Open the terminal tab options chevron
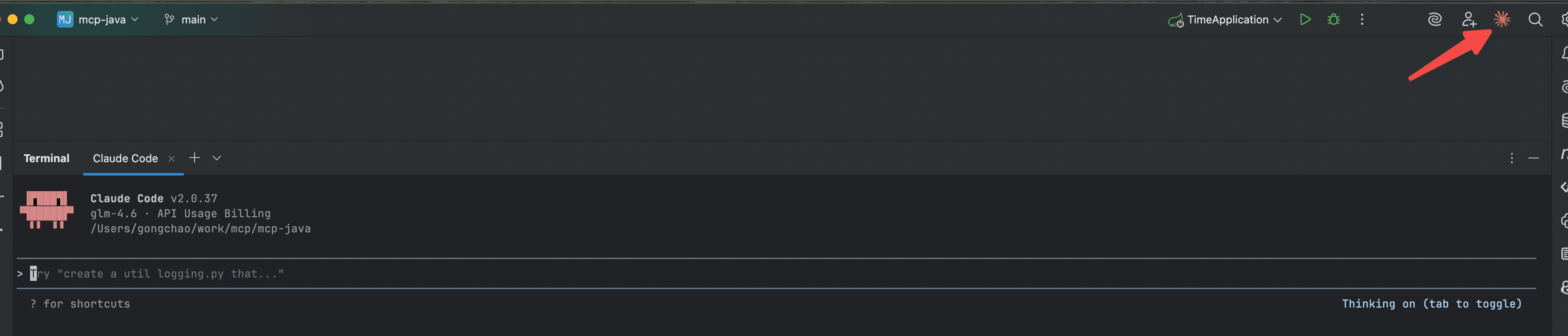 coord(216,158)
